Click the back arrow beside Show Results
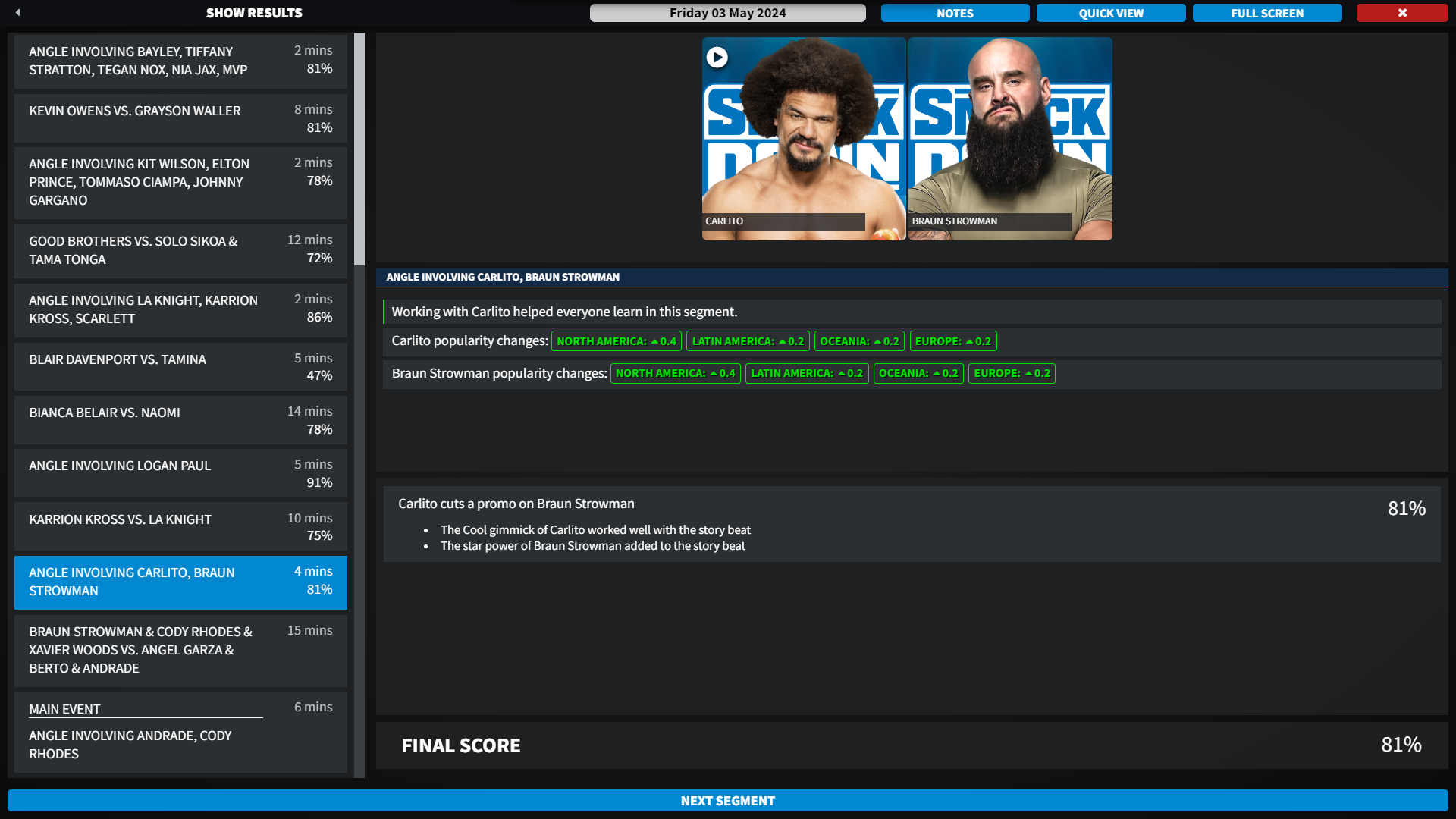This screenshot has height=819, width=1456. coord(17,13)
